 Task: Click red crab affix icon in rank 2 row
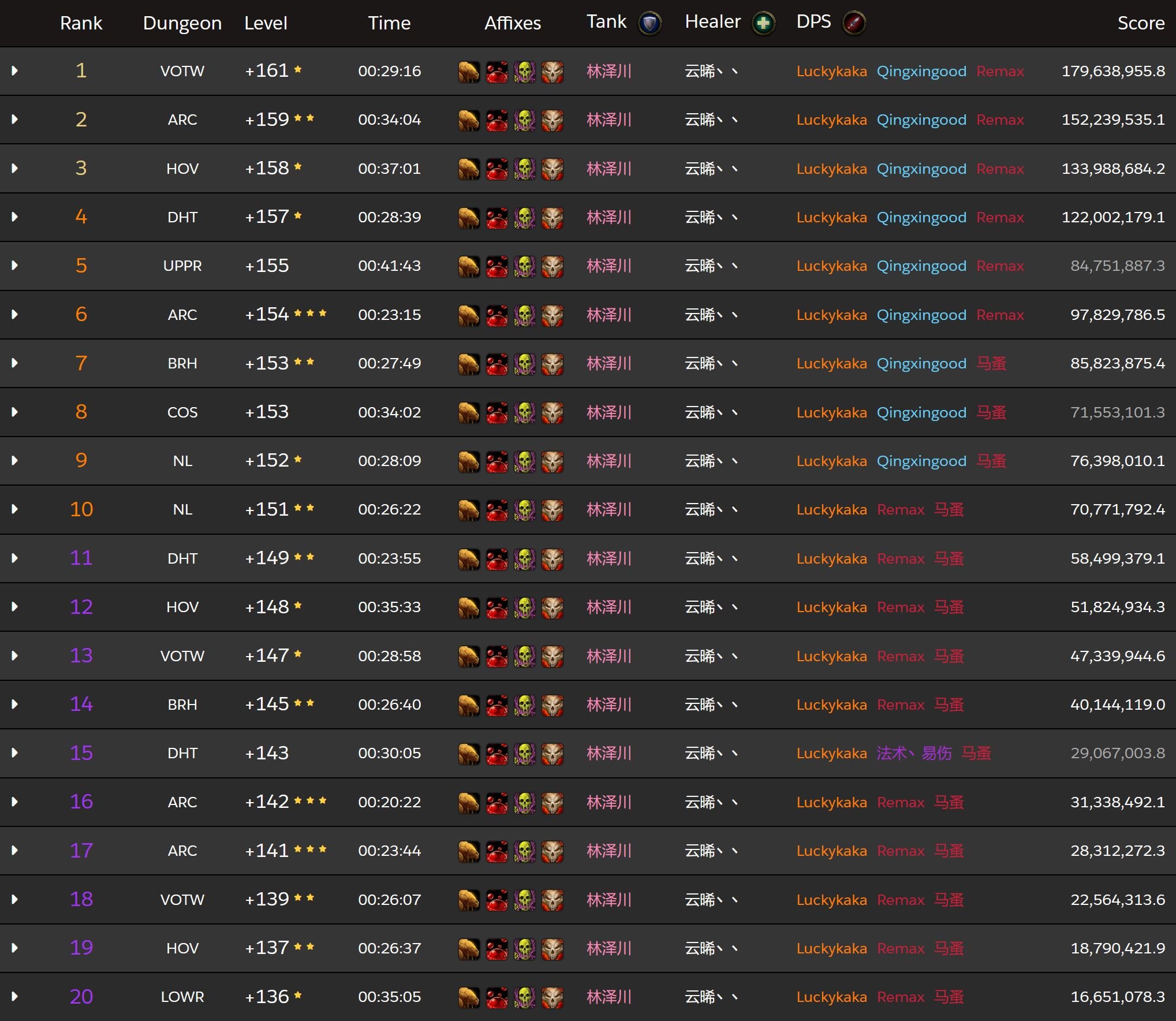coord(496,121)
